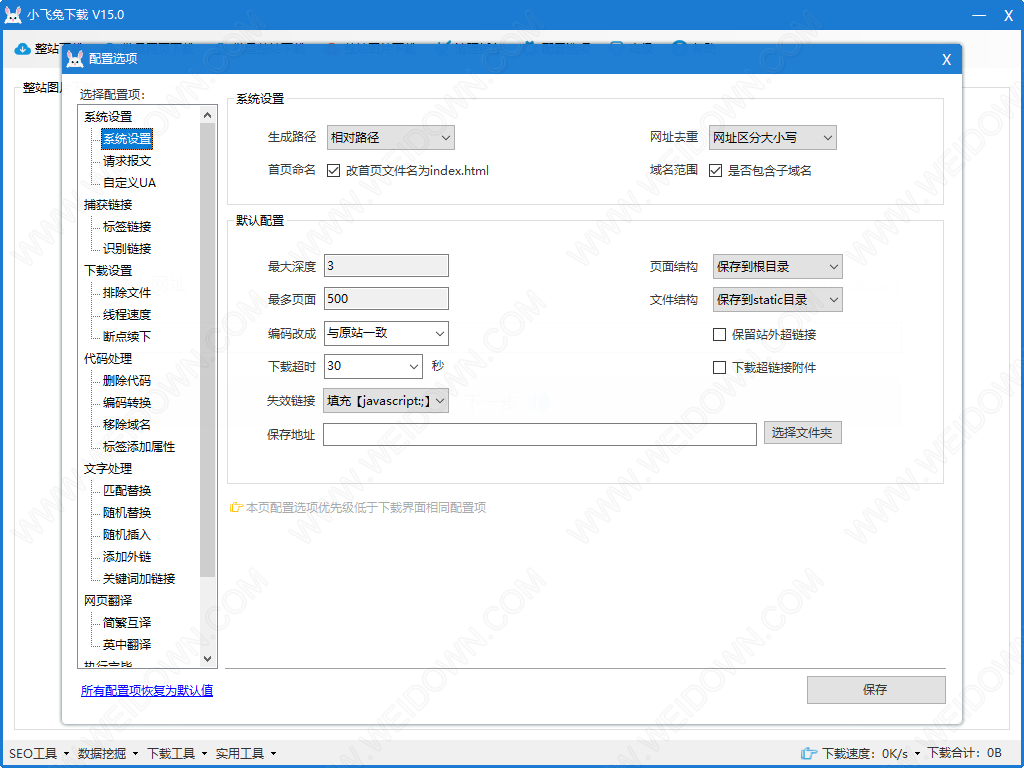Screen dimensions: 1024x768
Task: Toggle 改首页文件名为index.html checkbox
Action: [x=334, y=170]
